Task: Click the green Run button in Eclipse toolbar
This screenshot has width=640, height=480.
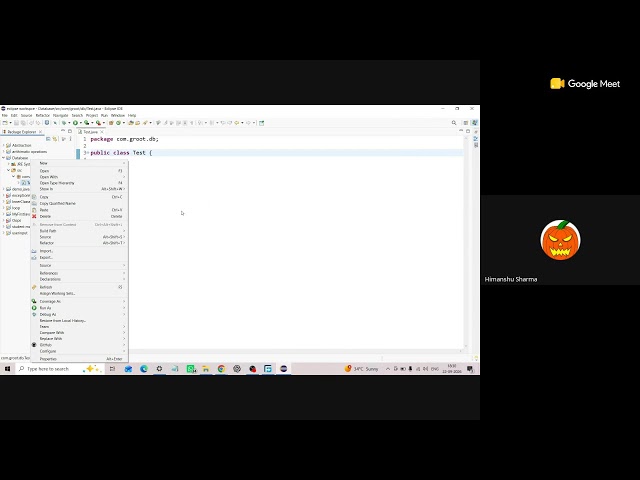Action: [75, 123]
